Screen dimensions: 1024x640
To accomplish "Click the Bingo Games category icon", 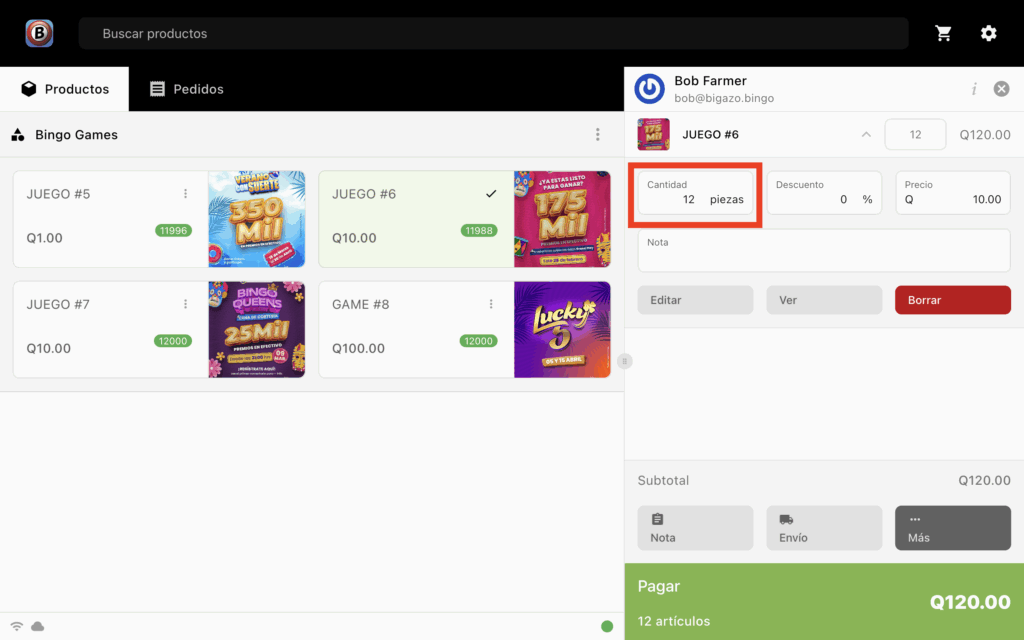I will (x=18, y=135).
